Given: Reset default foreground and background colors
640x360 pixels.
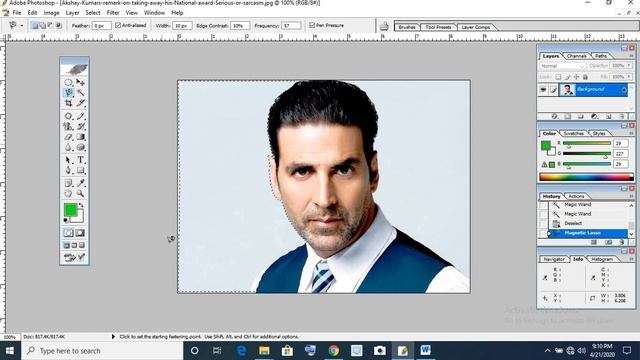Looking at the screenshot, I should [x=66, y=220].
